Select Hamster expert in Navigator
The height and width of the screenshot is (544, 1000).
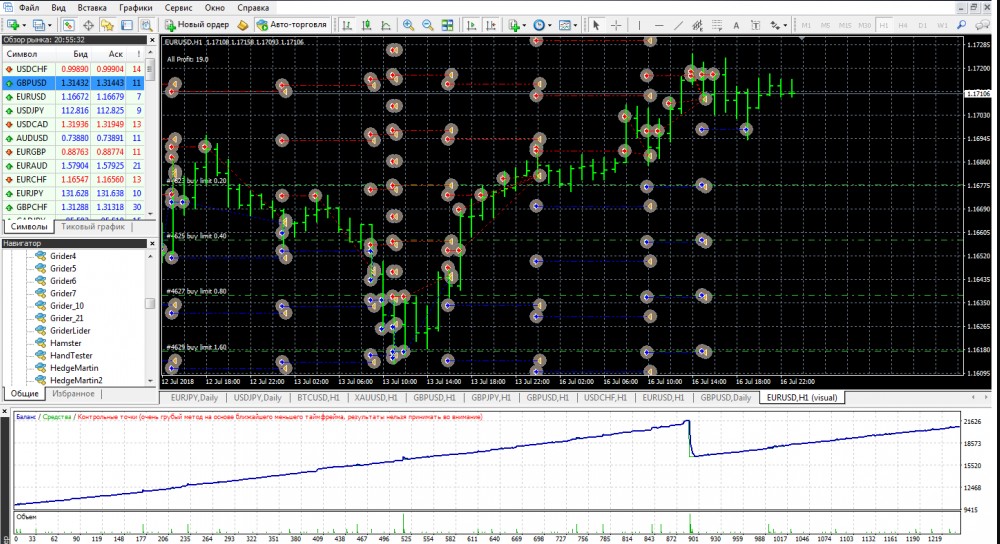pos(66,343)
